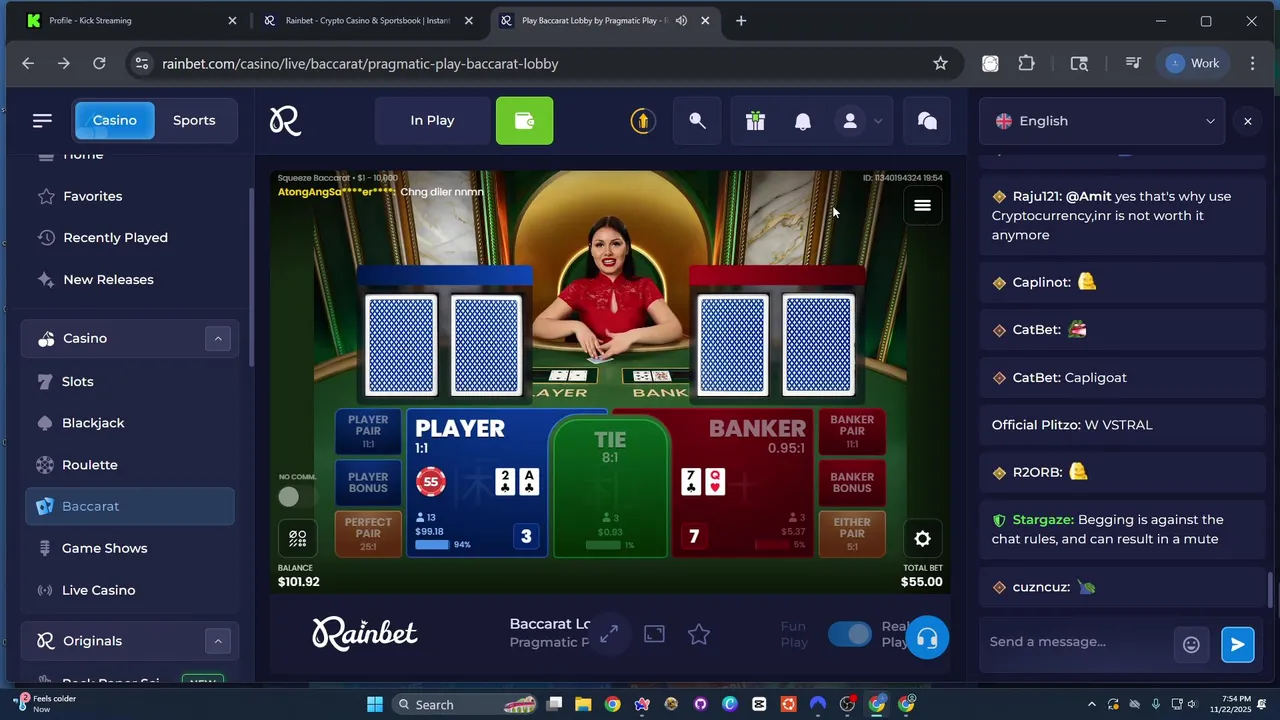Mute the Baccarat Lobby tab audio

point(681,20)
